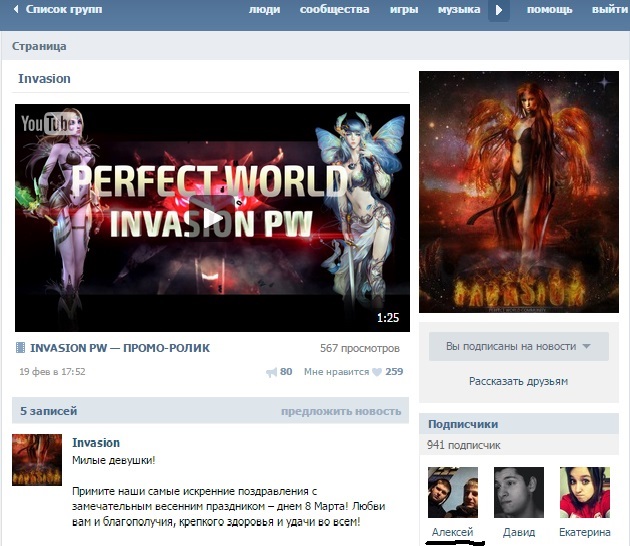Click the Мне нравится like label
This screenshot has height=546, width=630.
[336, 372]
